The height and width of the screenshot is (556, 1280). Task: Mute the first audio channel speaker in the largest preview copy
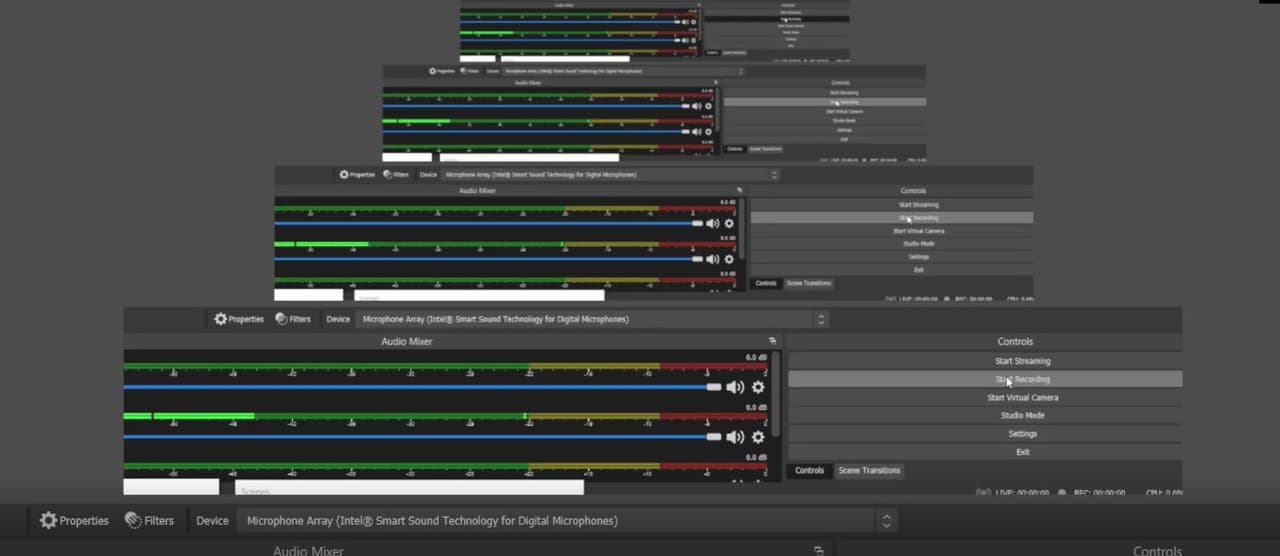pos(735,388)
